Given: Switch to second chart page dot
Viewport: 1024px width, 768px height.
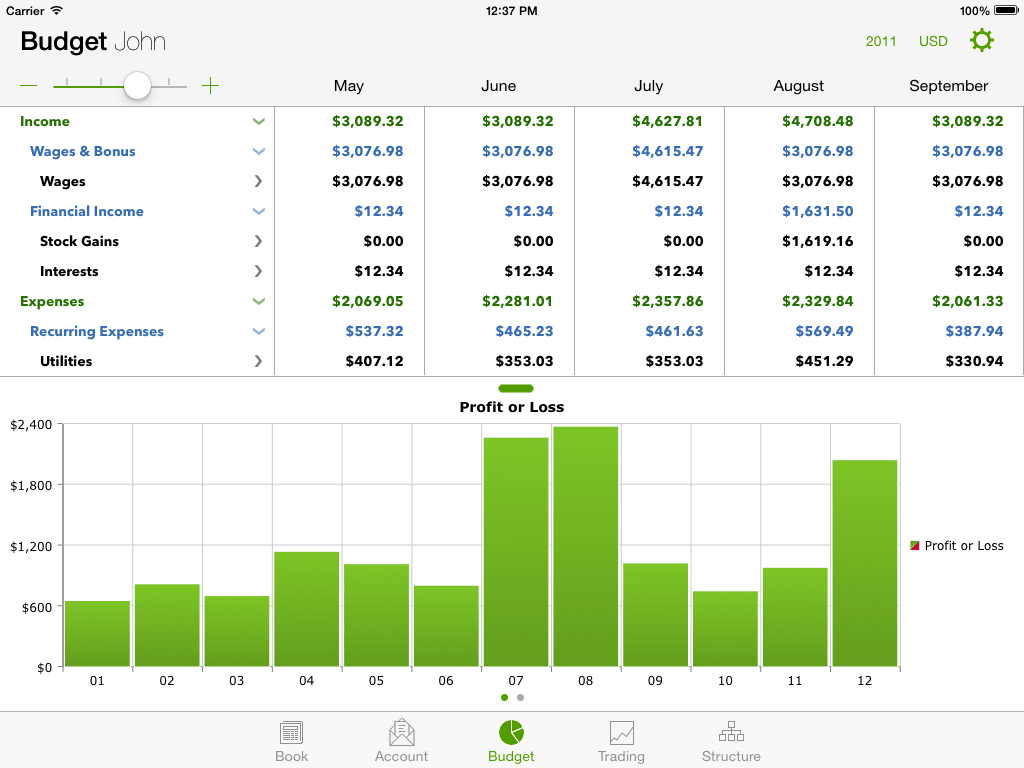Looking at the screenshot, I should 521,697.
